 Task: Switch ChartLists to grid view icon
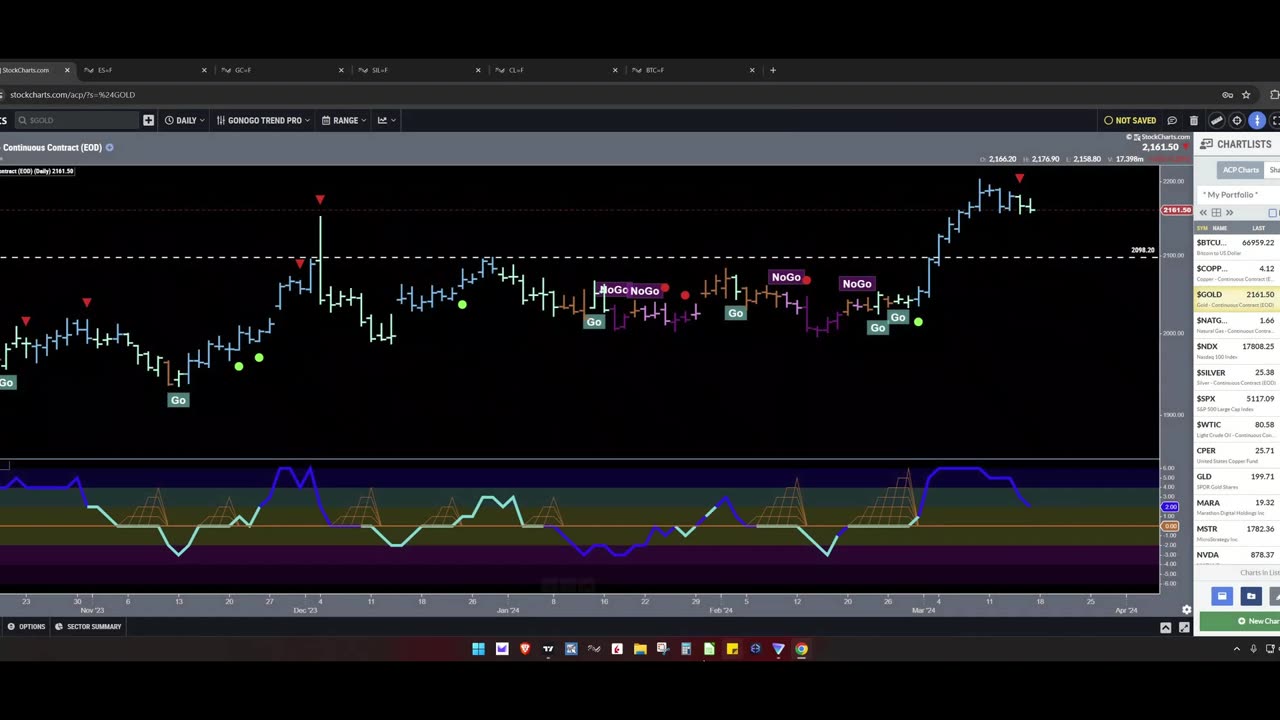pyautogui.click(x=1216, y=213)
